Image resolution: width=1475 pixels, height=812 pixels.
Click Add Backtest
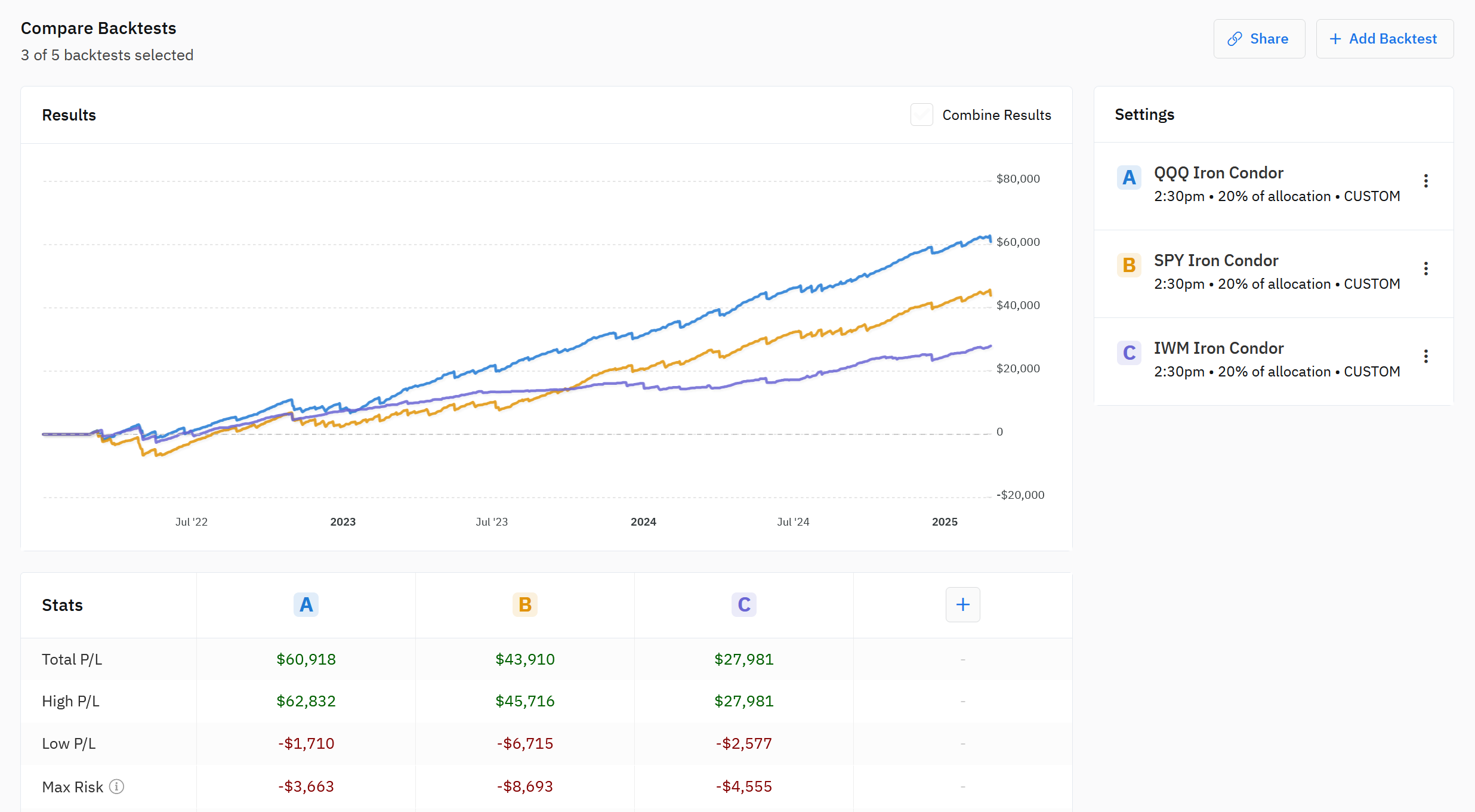1385,38
